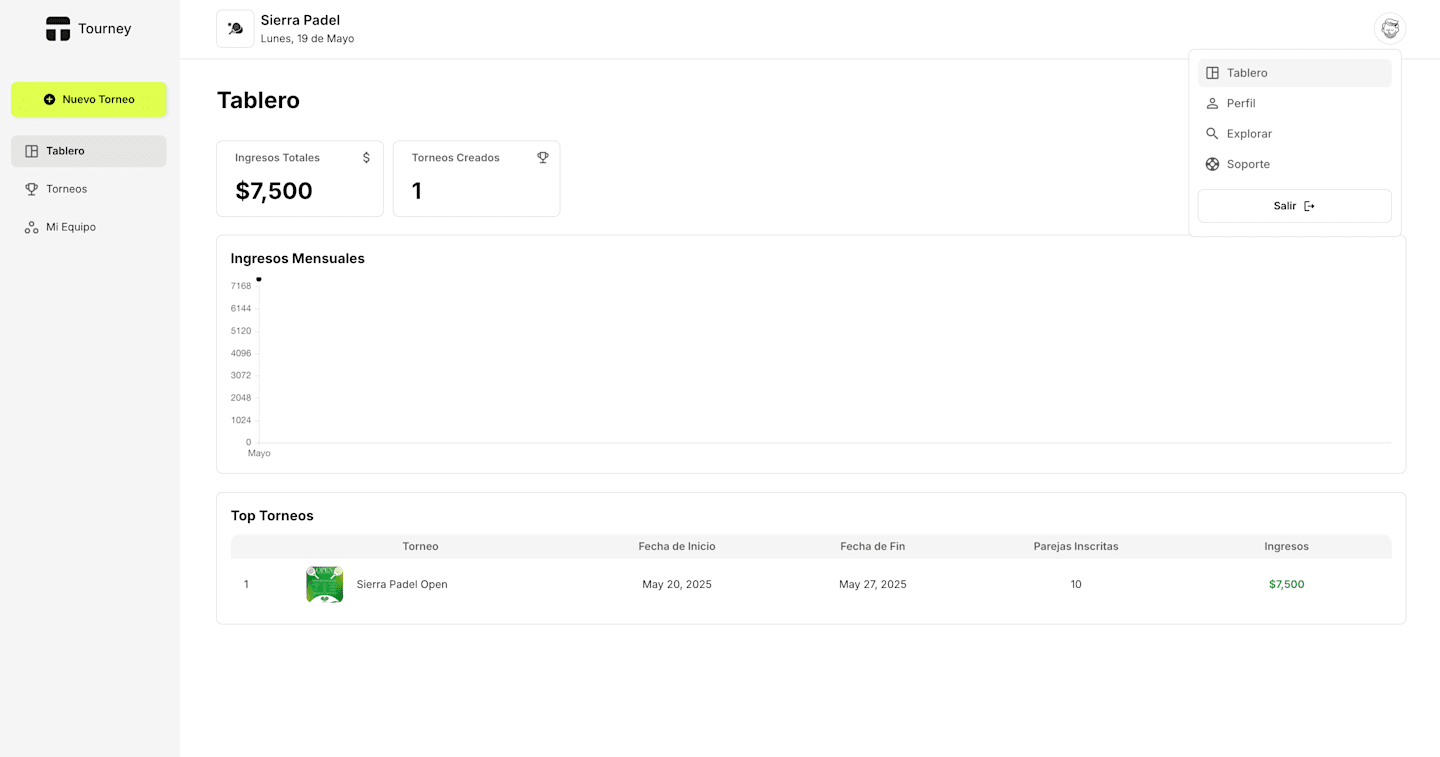Click the dollar icon in Ingresos Totales
The image size is (1440, 757).
(x=366, y=158)
